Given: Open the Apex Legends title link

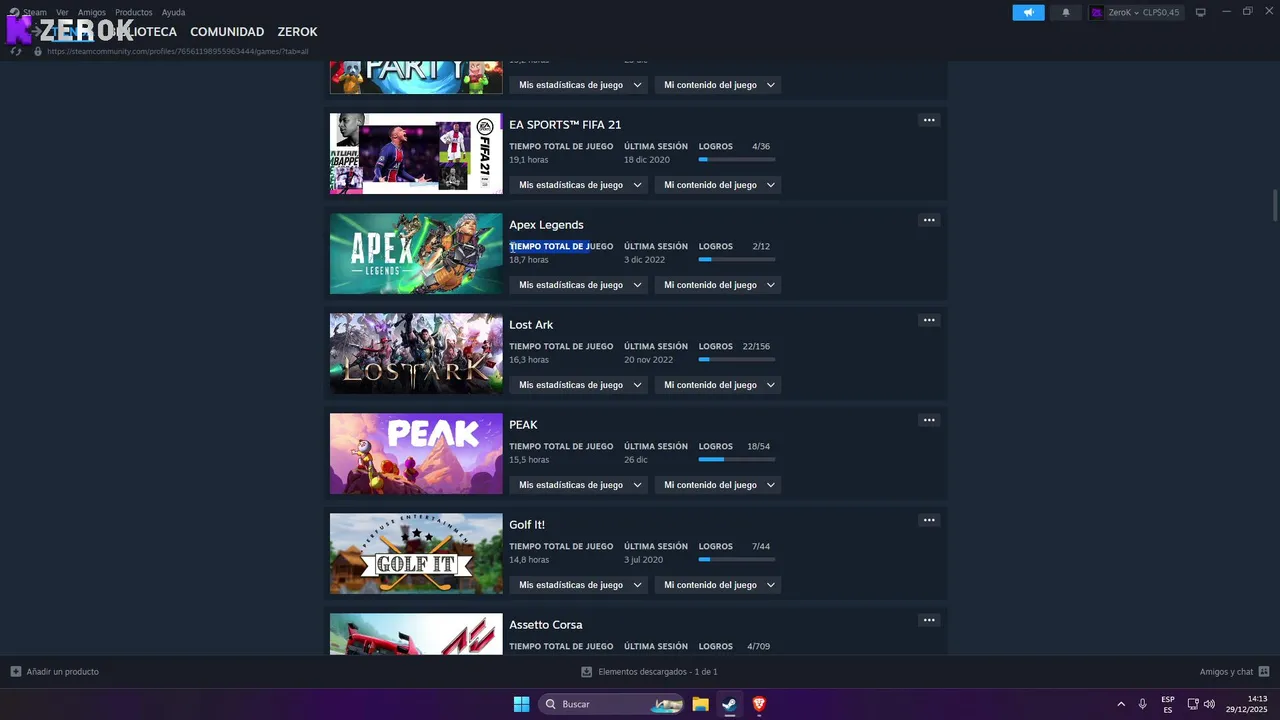Looking at the screenshot, I should [546, 225].
